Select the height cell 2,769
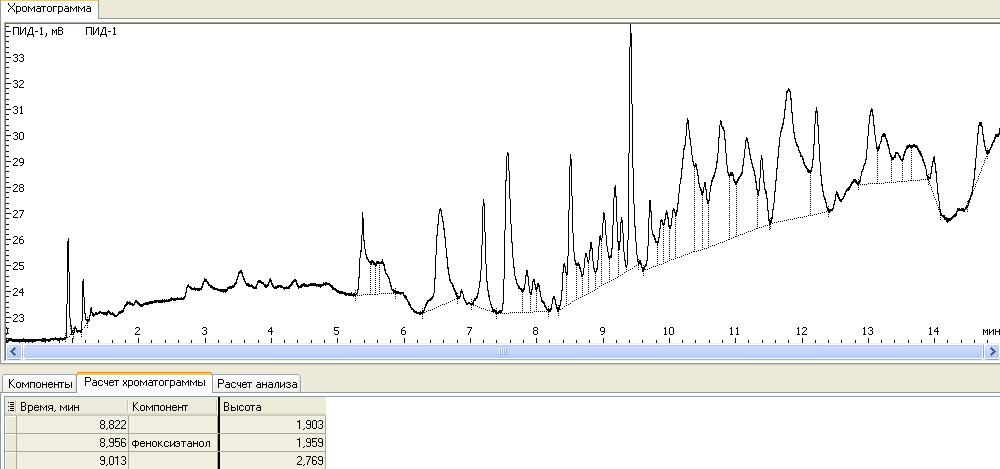Viewport: 1000px width, 469px height. click(272, 461)
